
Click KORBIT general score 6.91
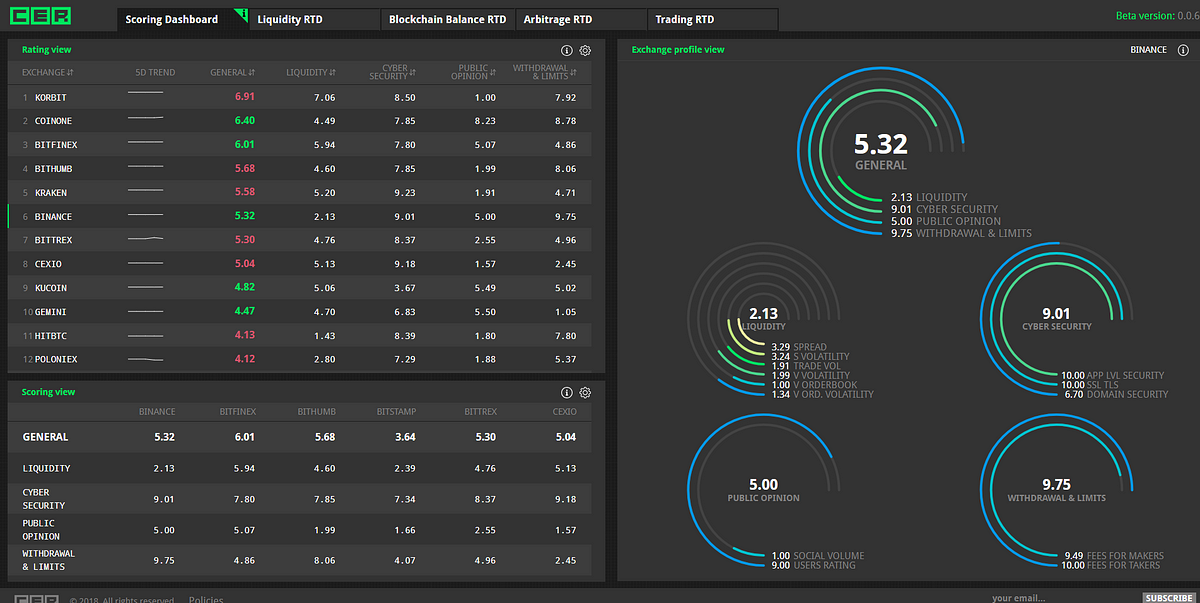[245, 97]
